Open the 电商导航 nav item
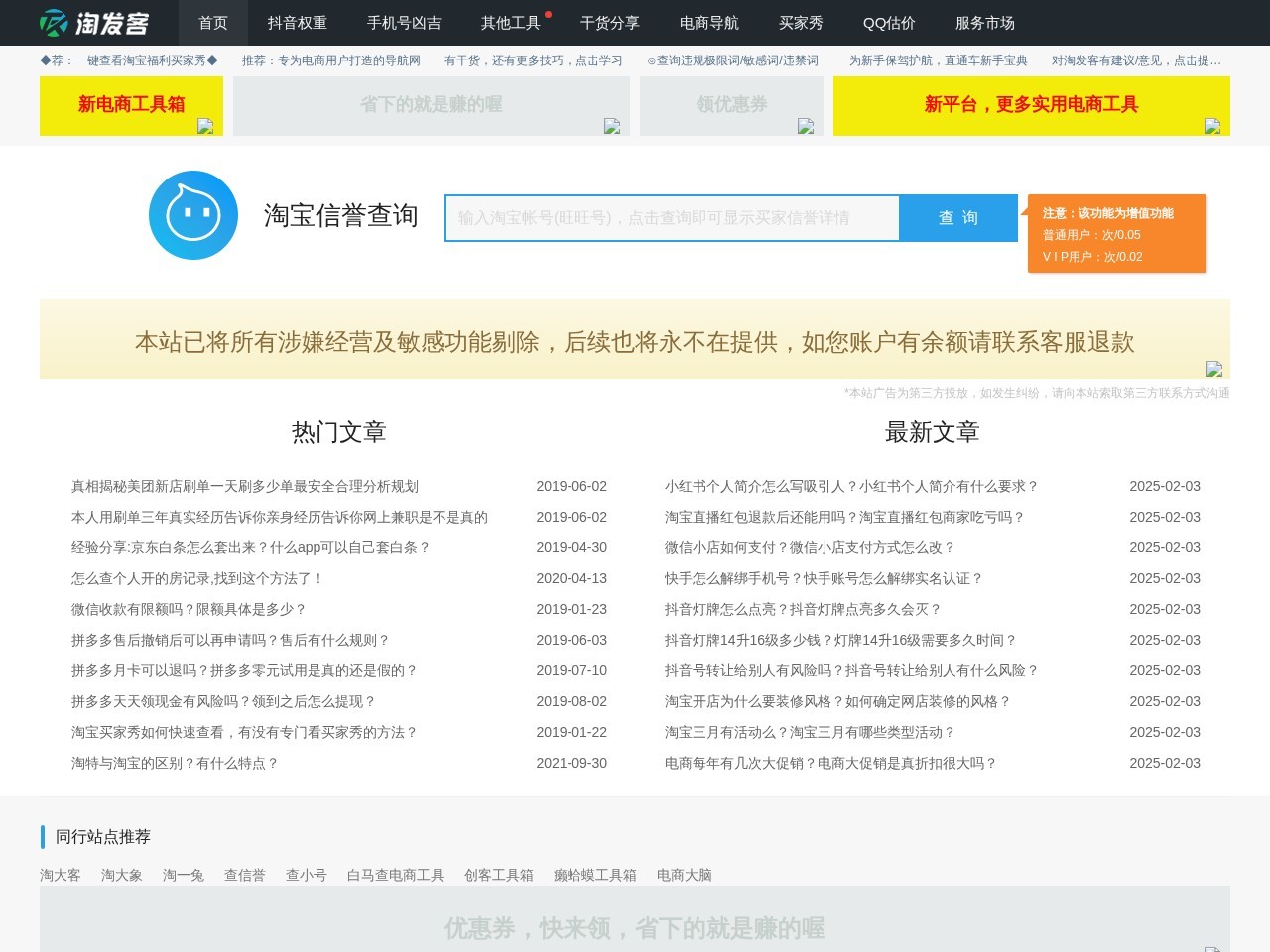This screenshot has width=1270, height=952. tap(709, 23)
